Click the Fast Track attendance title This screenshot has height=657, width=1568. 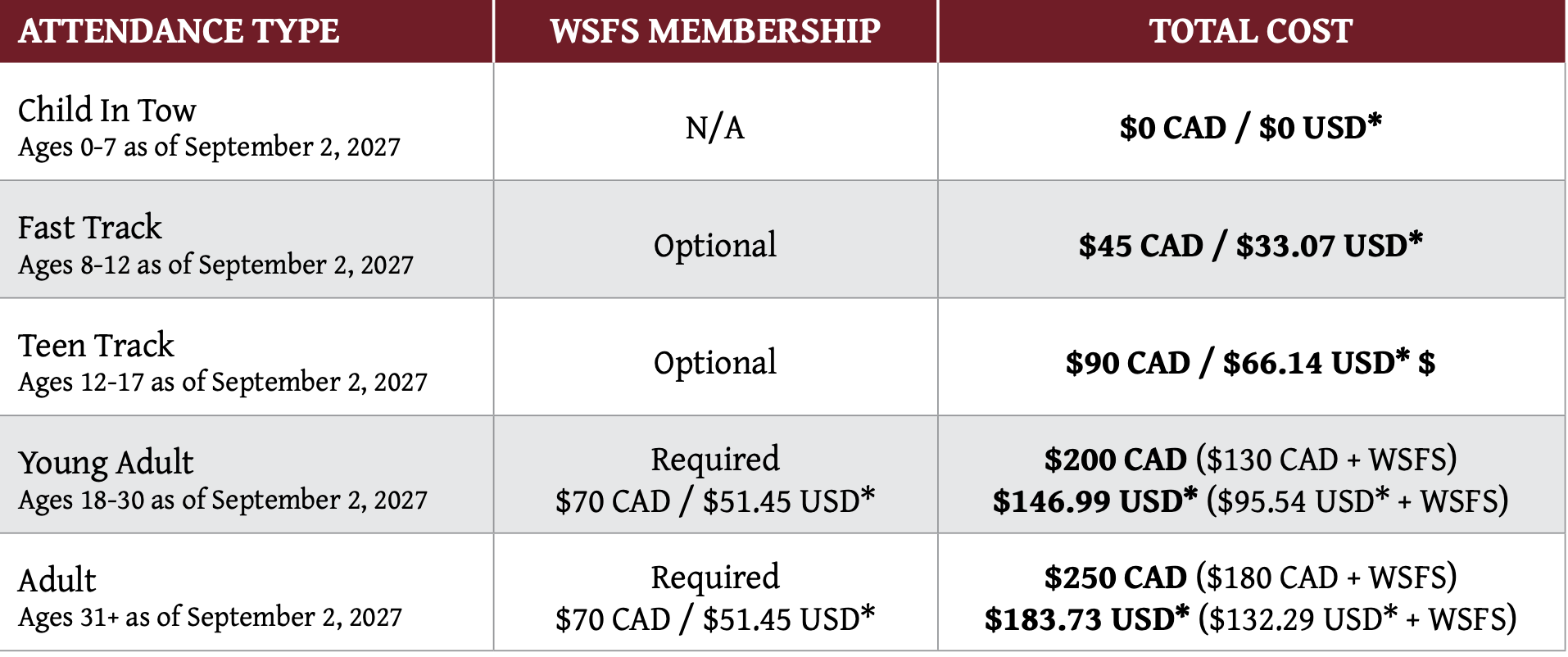point(90,228)
